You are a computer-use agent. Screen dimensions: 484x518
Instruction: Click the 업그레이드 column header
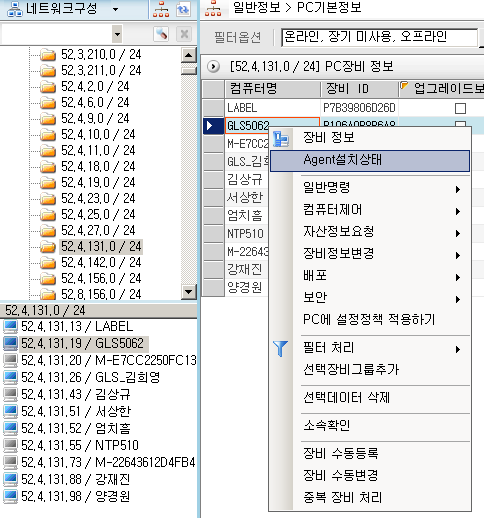441,89
